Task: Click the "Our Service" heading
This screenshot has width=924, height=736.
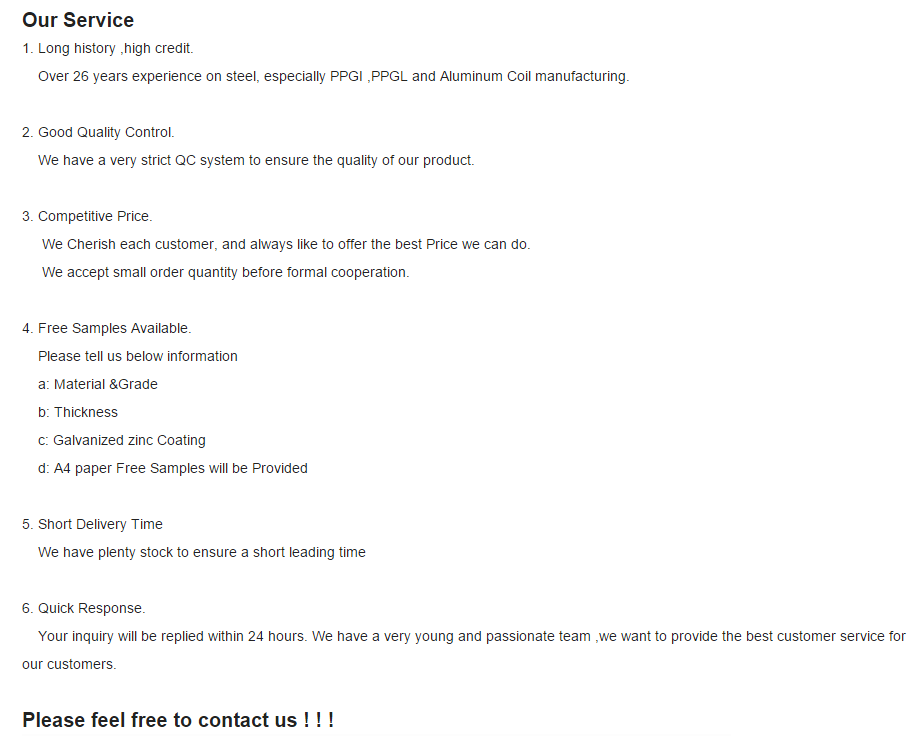Action: (x=78, y=20)
